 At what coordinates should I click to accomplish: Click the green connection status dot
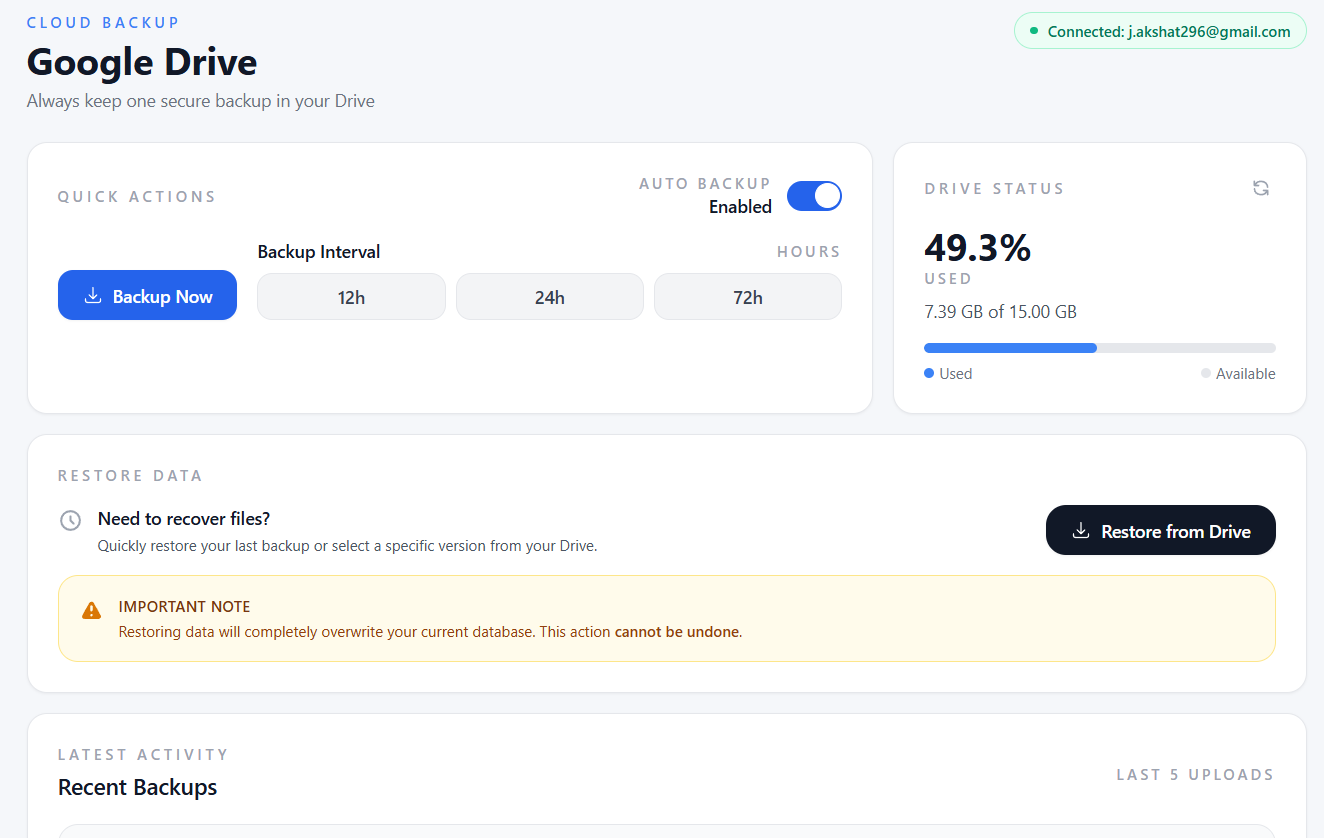(x=1034, y=31)
